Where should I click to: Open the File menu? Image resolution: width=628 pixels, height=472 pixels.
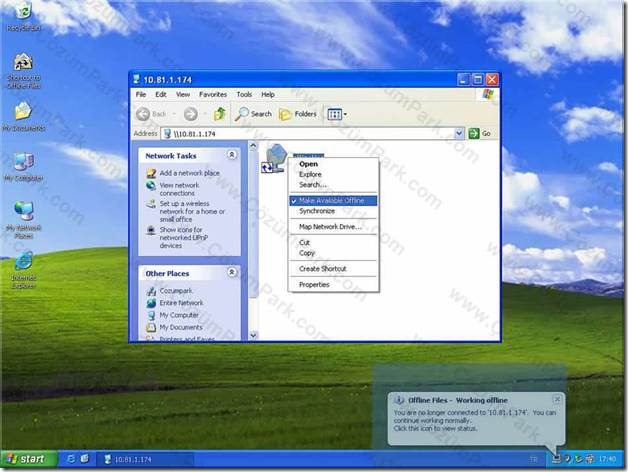[x=141, y=95]
